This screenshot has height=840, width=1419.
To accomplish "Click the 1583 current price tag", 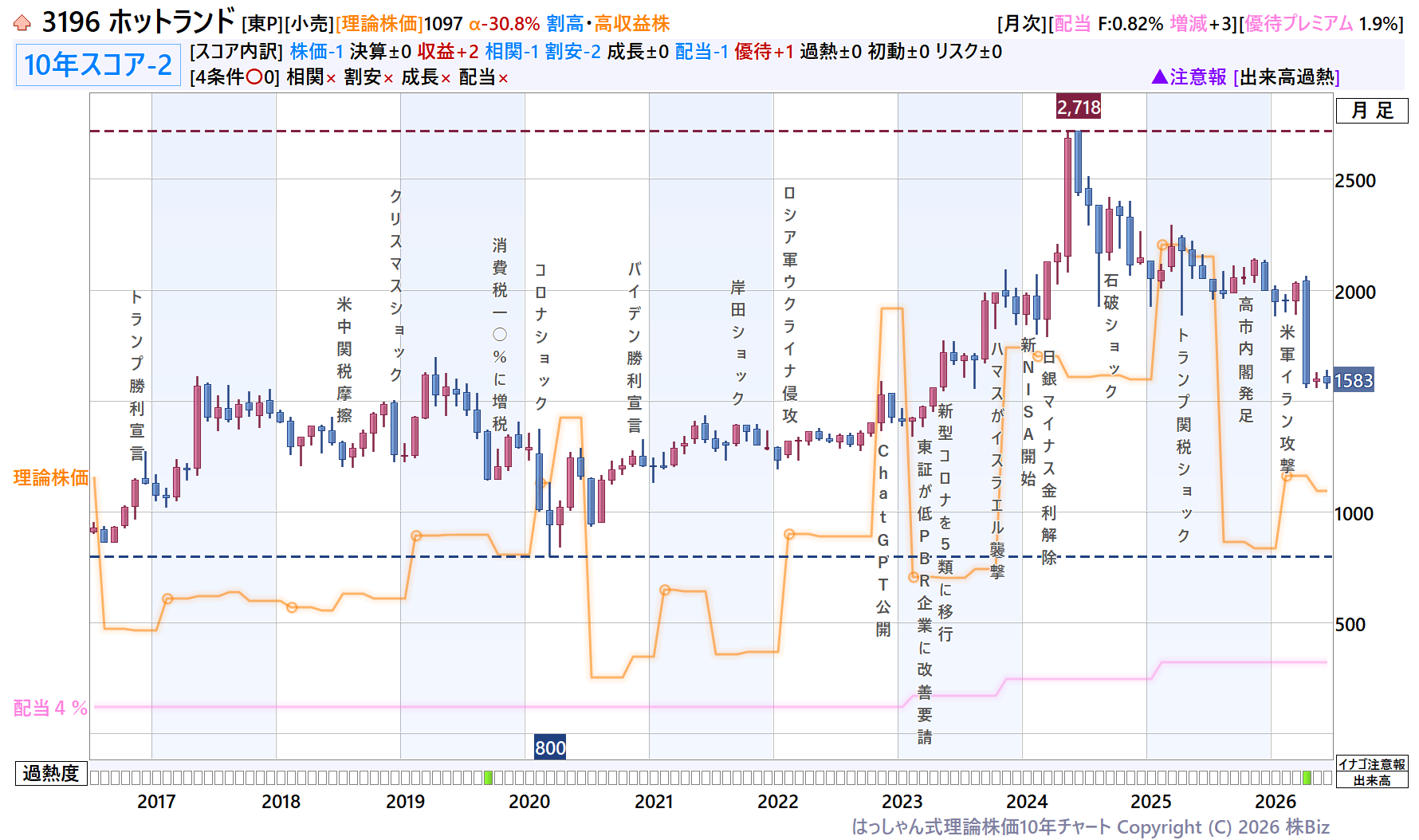I will click(x=1354, y=381).
